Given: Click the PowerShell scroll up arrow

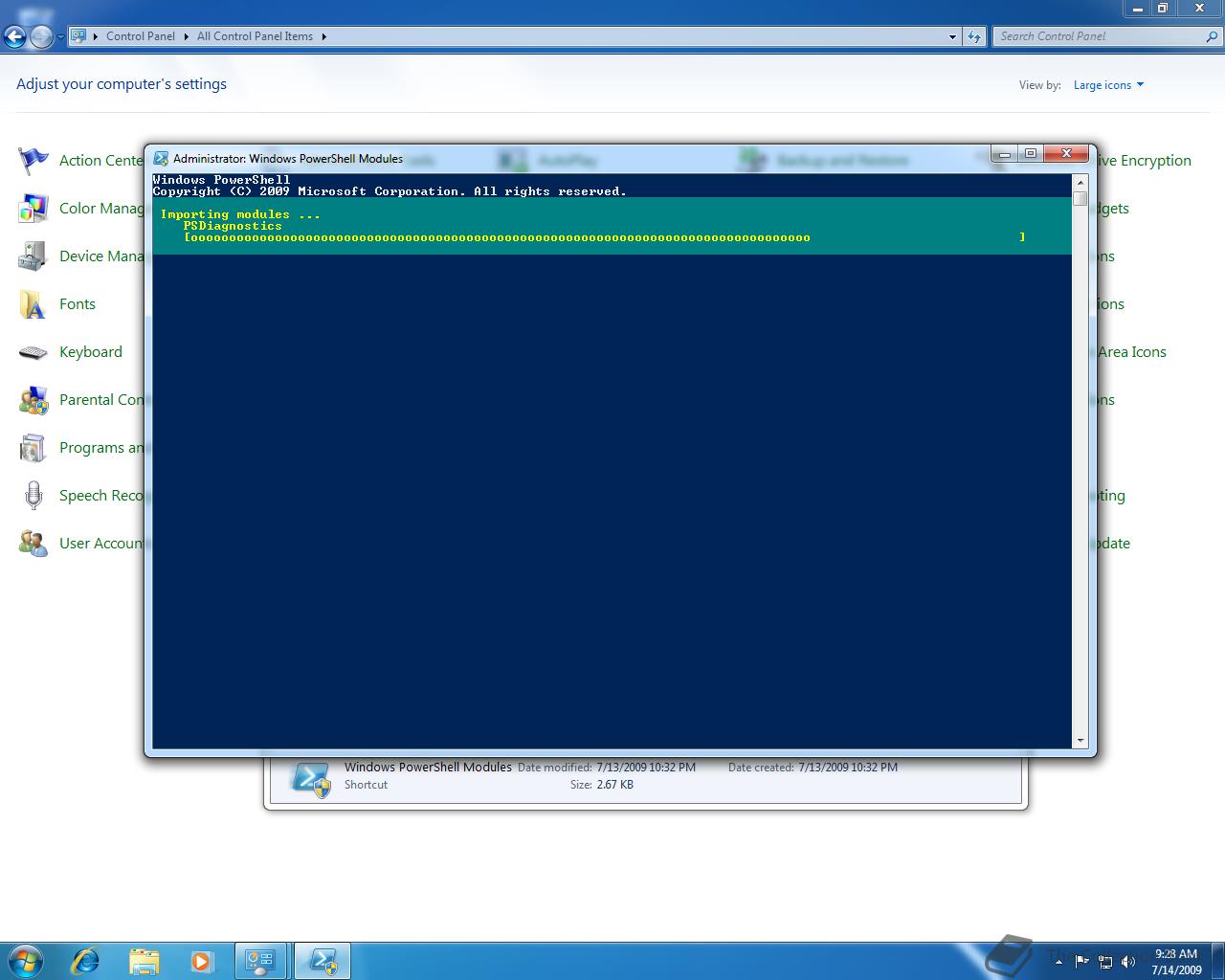Looking at the screenshot, I should pos(1080,182).
